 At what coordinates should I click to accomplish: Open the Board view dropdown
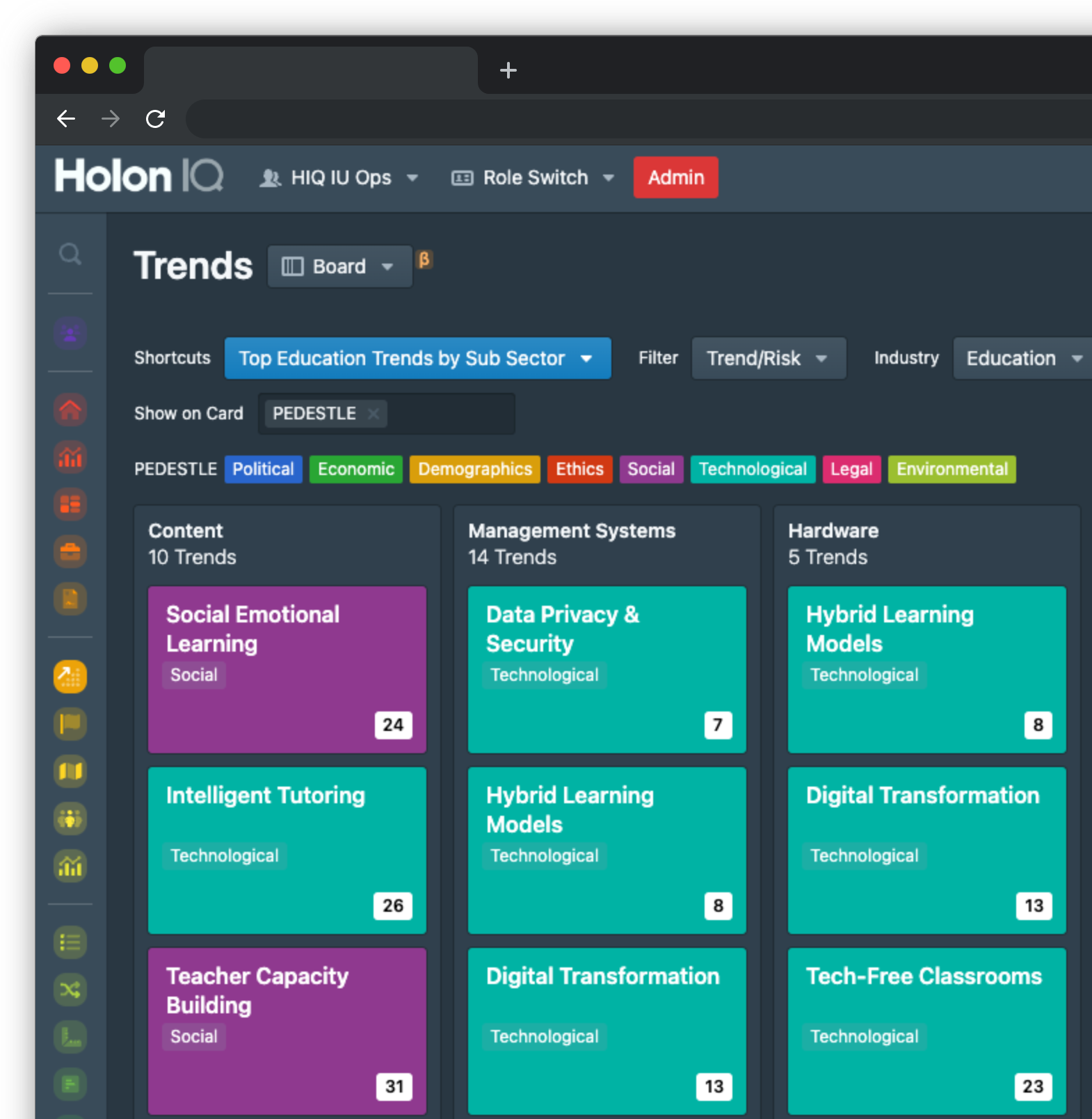(x=340, y=266)
